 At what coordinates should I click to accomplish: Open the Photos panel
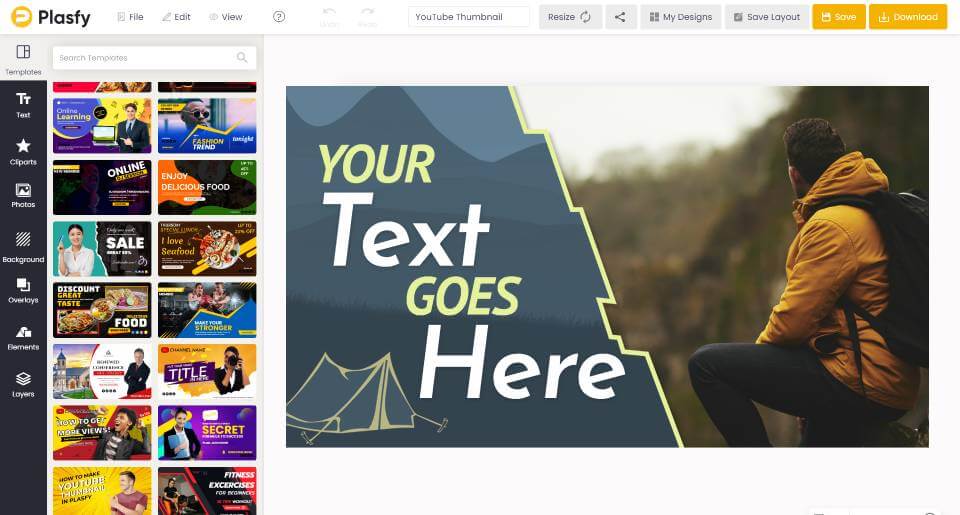(23, 194)
